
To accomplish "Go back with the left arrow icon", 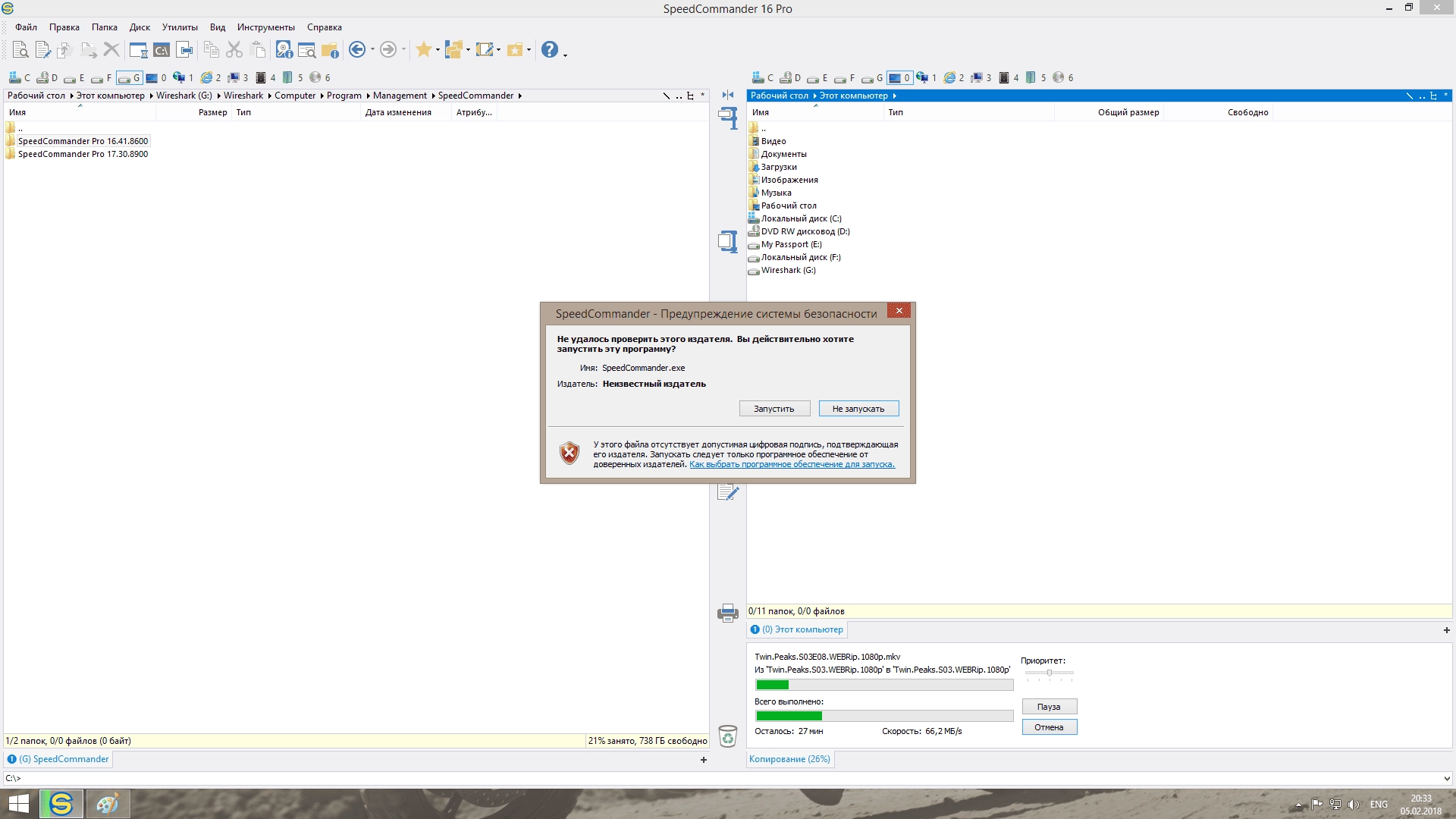I will 357,50.
